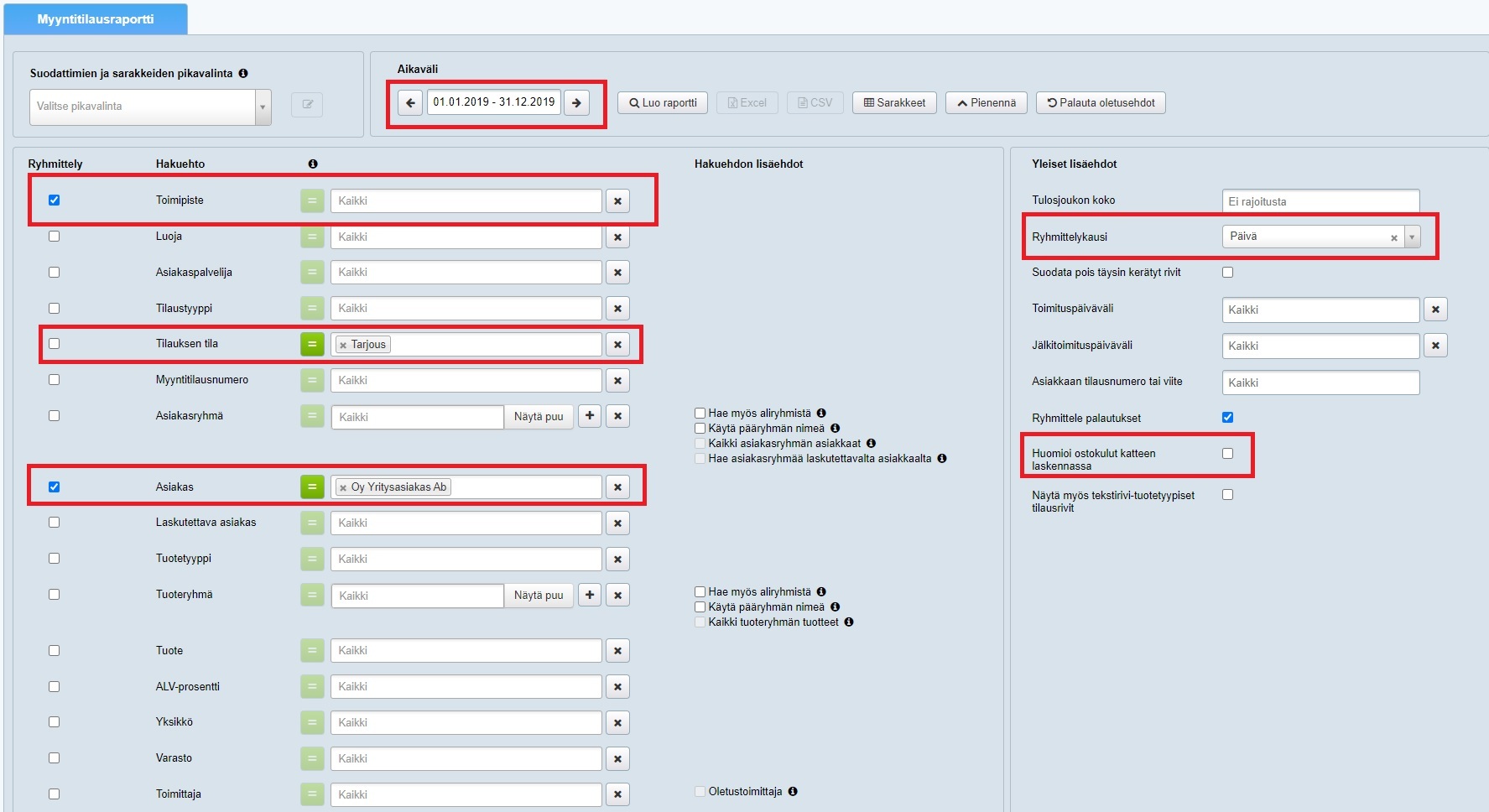Select the Myyntitilausraportti tab
The image size is (1489, 812).
pyautogui.click(x=96, y=18)
